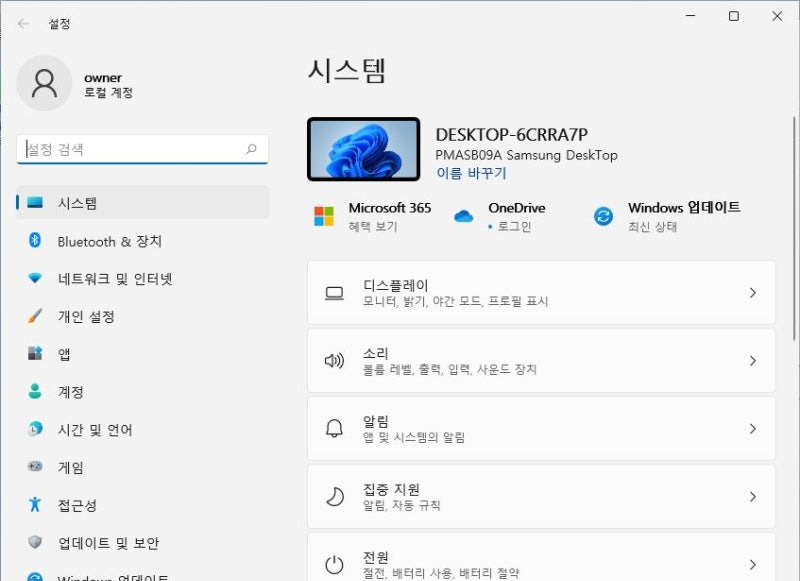The height and width of the screenshot is (581, 800).
Task: Open the 앱 category
Action: (142, 353)
